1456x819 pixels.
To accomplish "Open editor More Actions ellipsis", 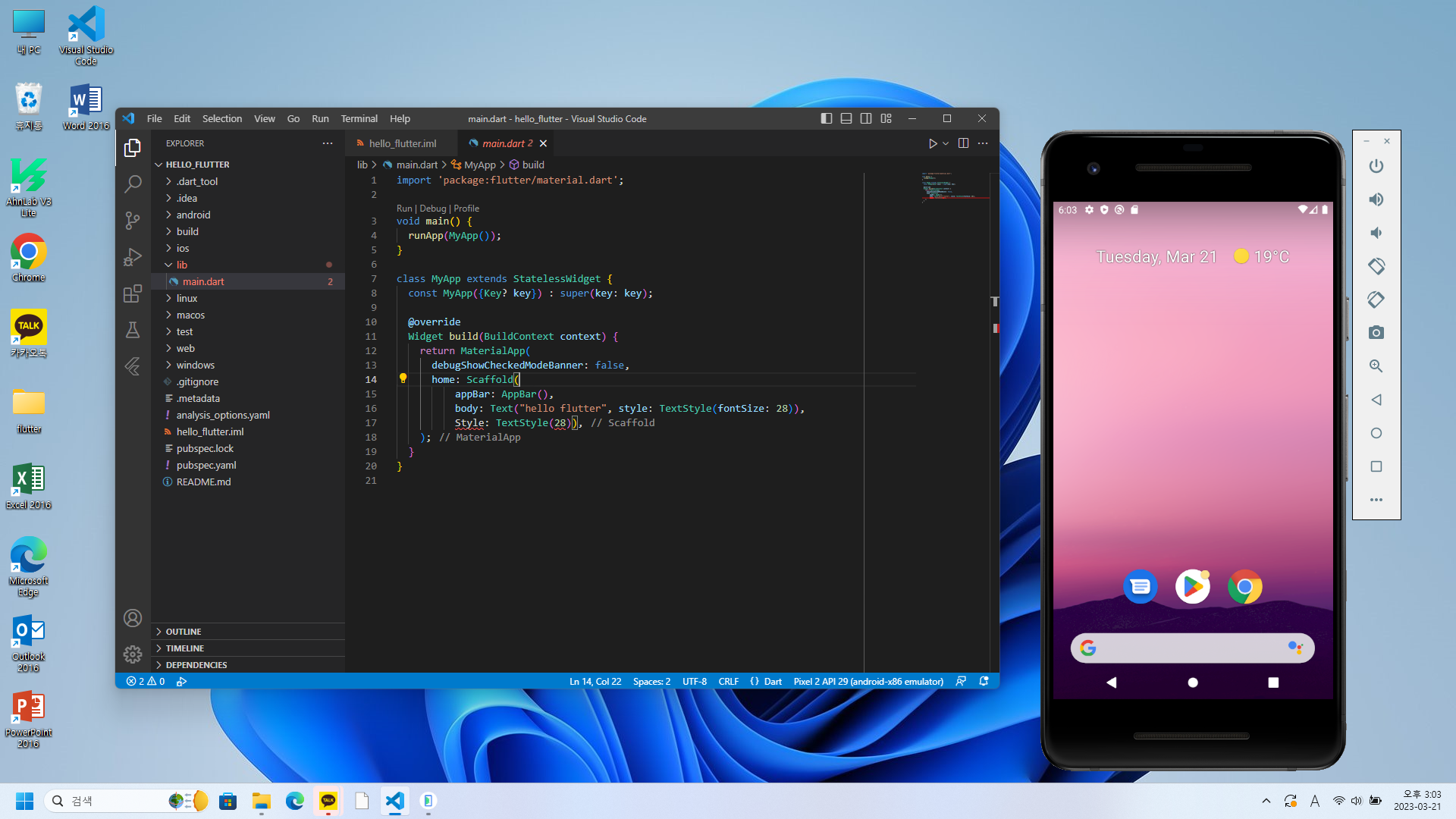I will 983,143.
